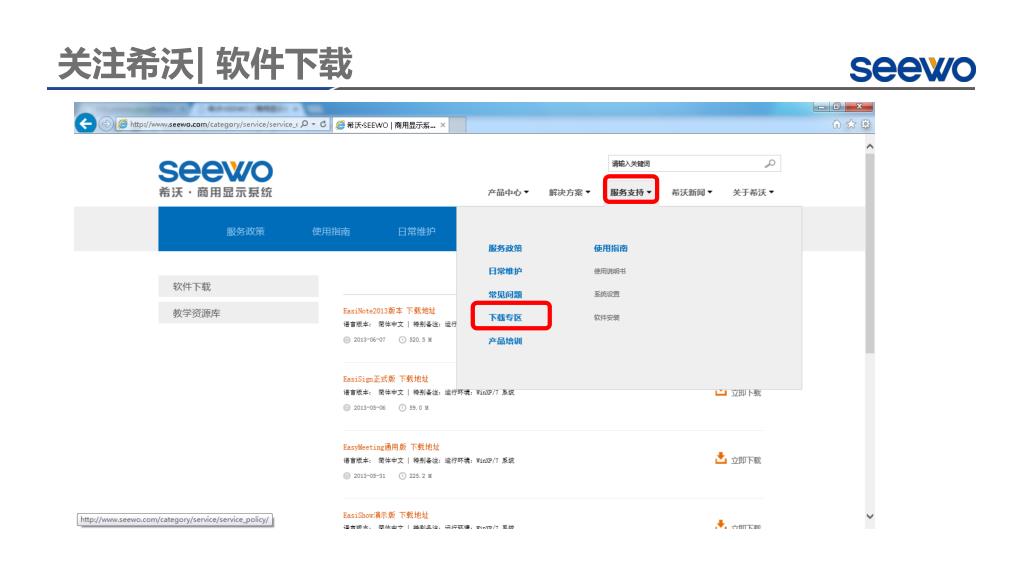
Task: Click the browser forward arrow button
Action: 106,123
